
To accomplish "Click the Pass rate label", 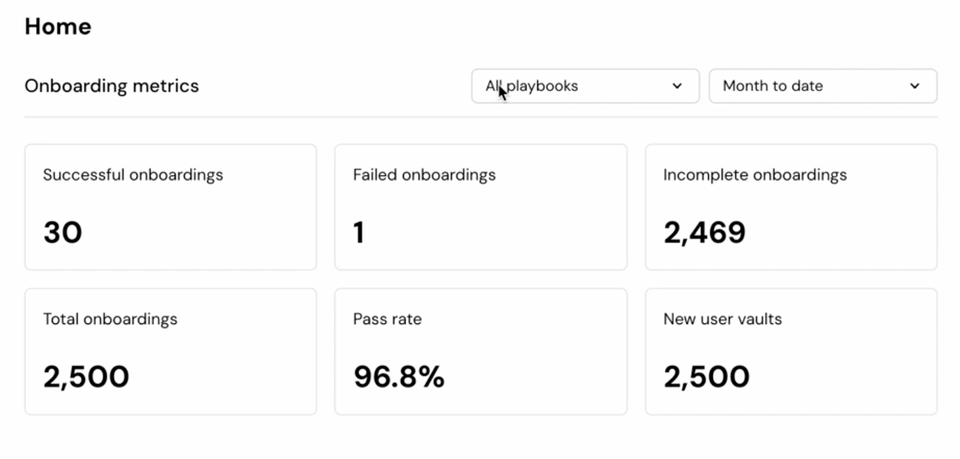I will pos(387,320).
